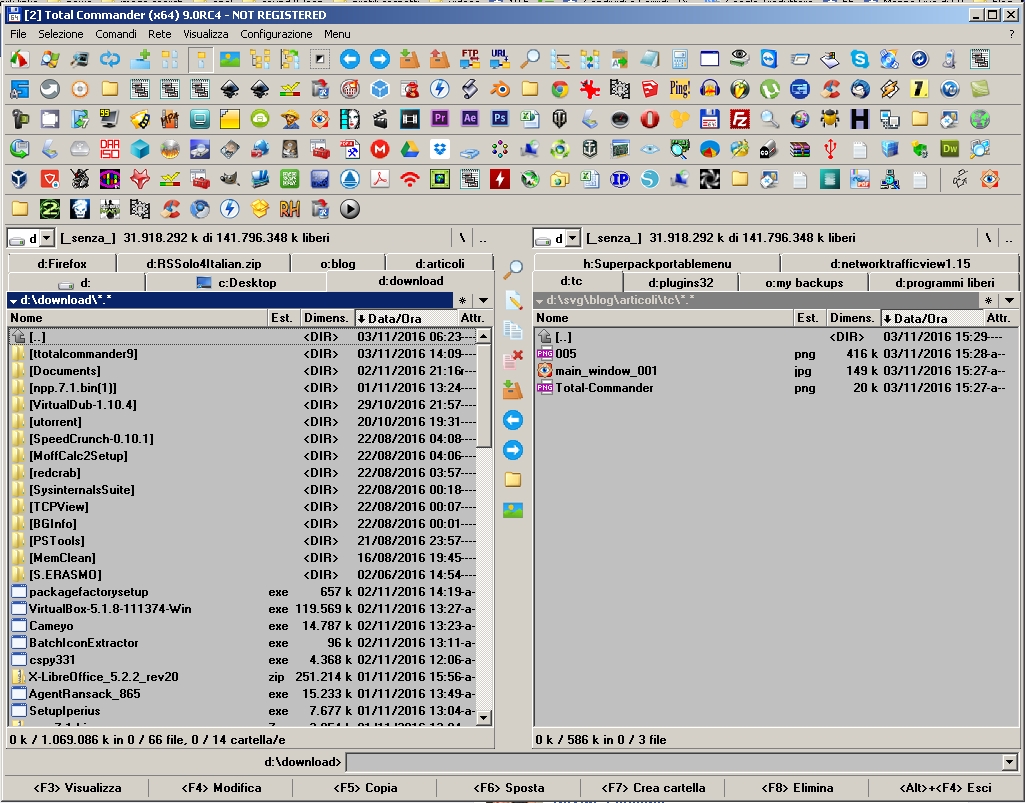Click left panel scrollbar up arrow
Image resolution: width=1025 pixels, height=803 pixels.
click(484, 336)
